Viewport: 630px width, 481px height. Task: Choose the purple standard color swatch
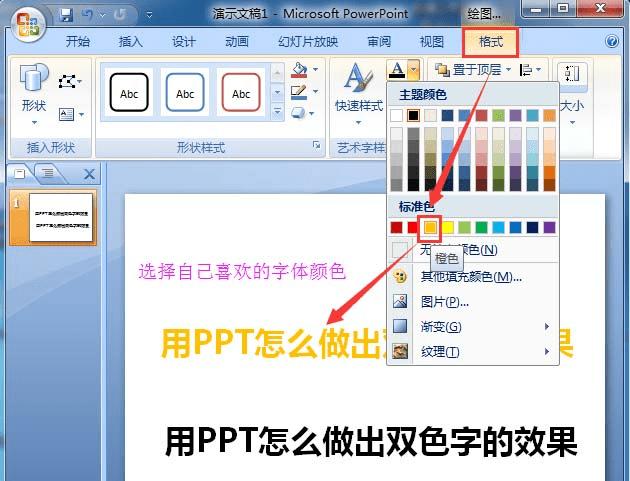click(x=549, y=227)
